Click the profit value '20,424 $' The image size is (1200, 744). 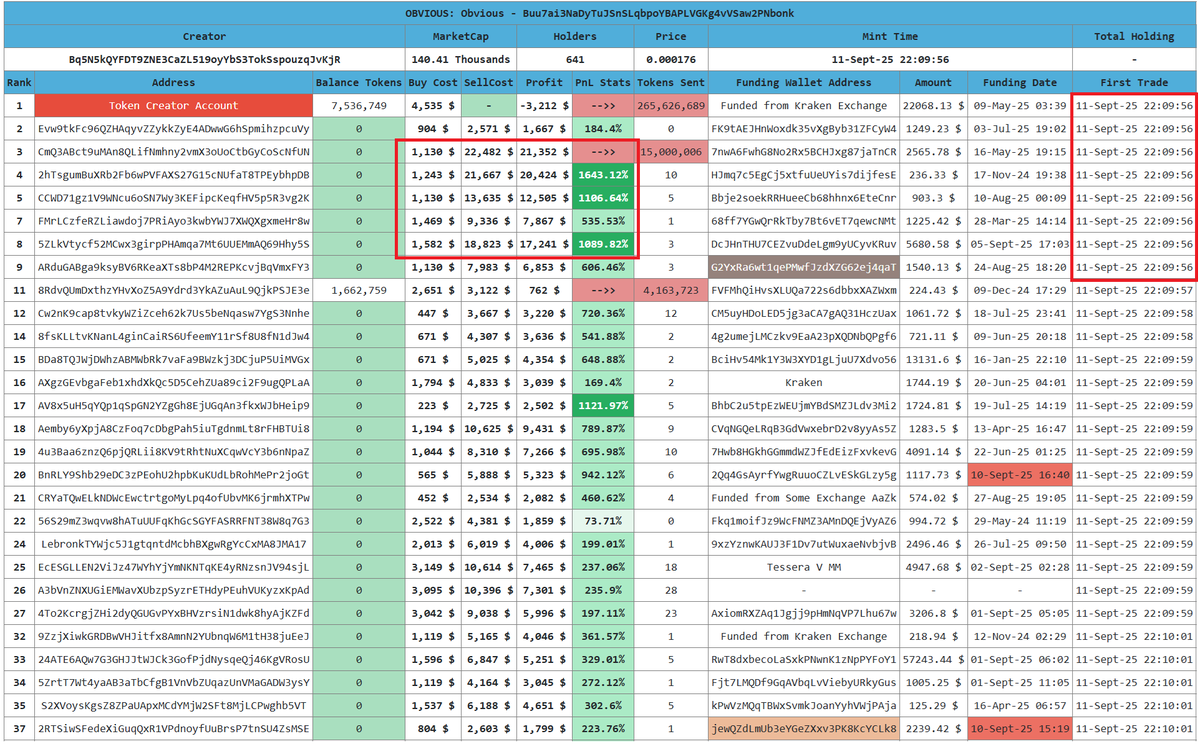pos(543,175)
